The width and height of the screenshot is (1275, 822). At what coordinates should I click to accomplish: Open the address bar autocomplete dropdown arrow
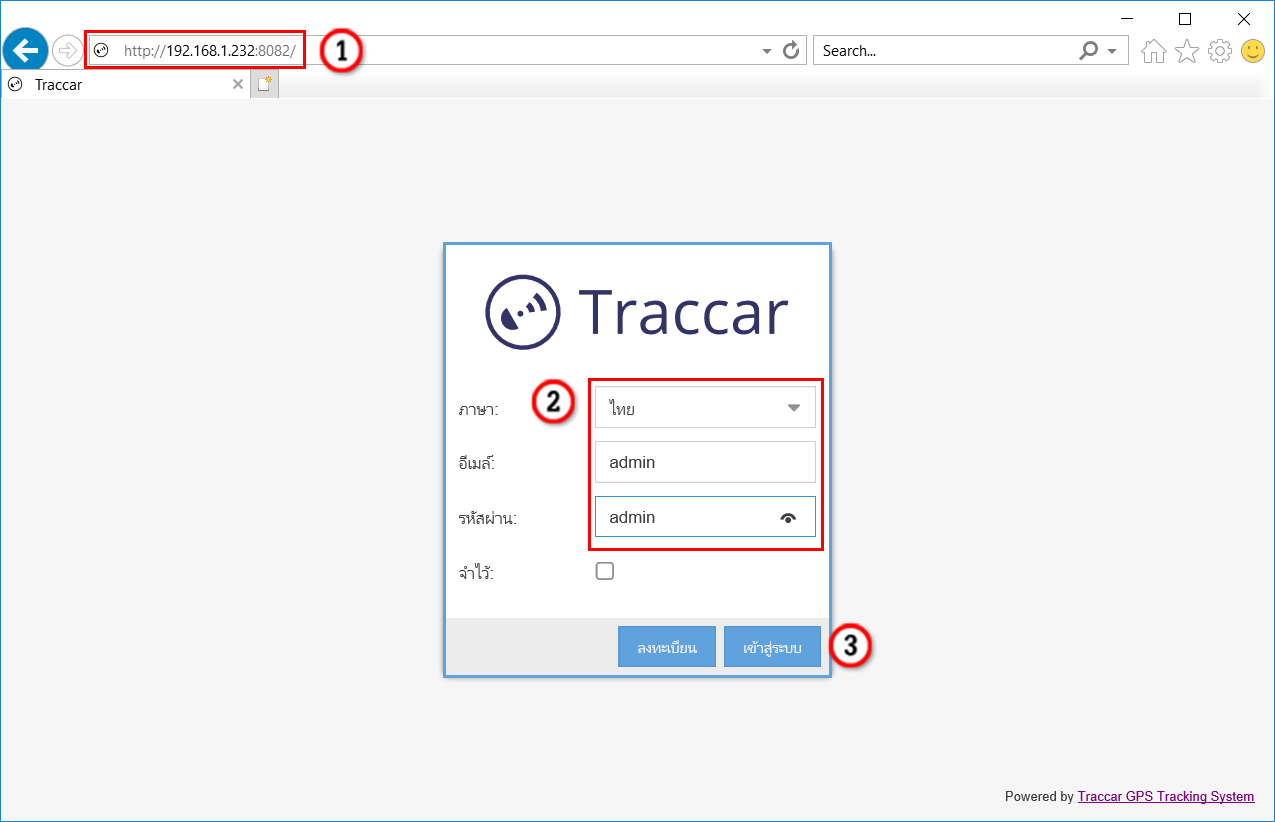click(x=767, y=51)
